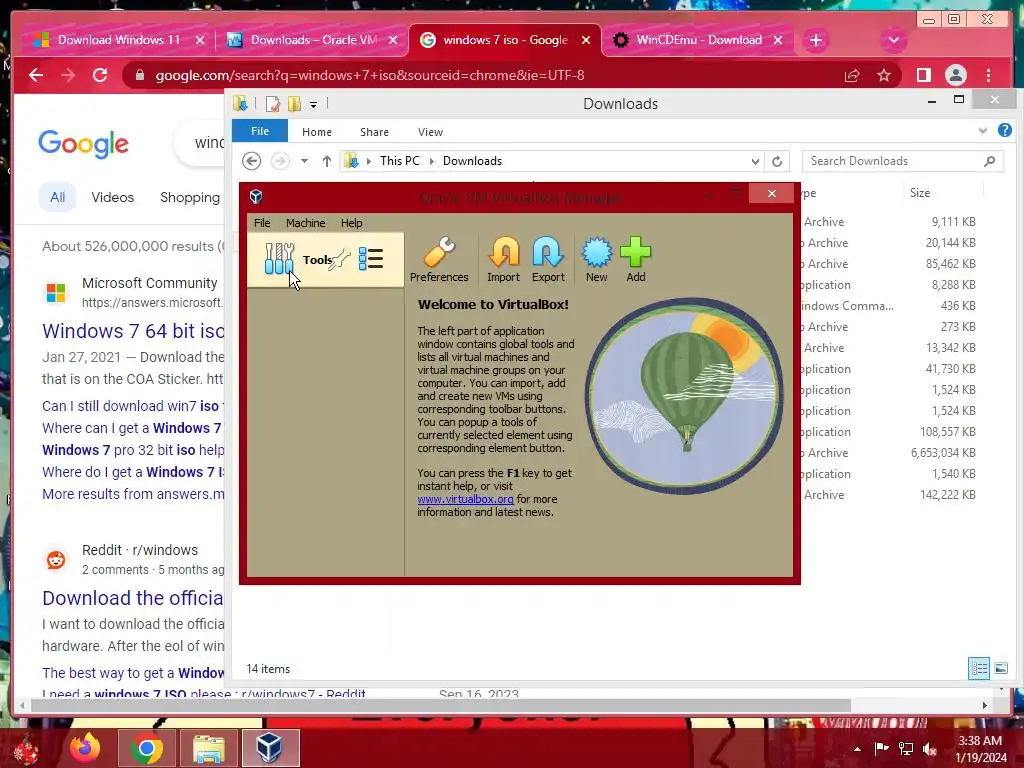Viewport: 1024px width, 768px height.
Task: Launch Firefox from the taskbar
Action: coord(86,748)
